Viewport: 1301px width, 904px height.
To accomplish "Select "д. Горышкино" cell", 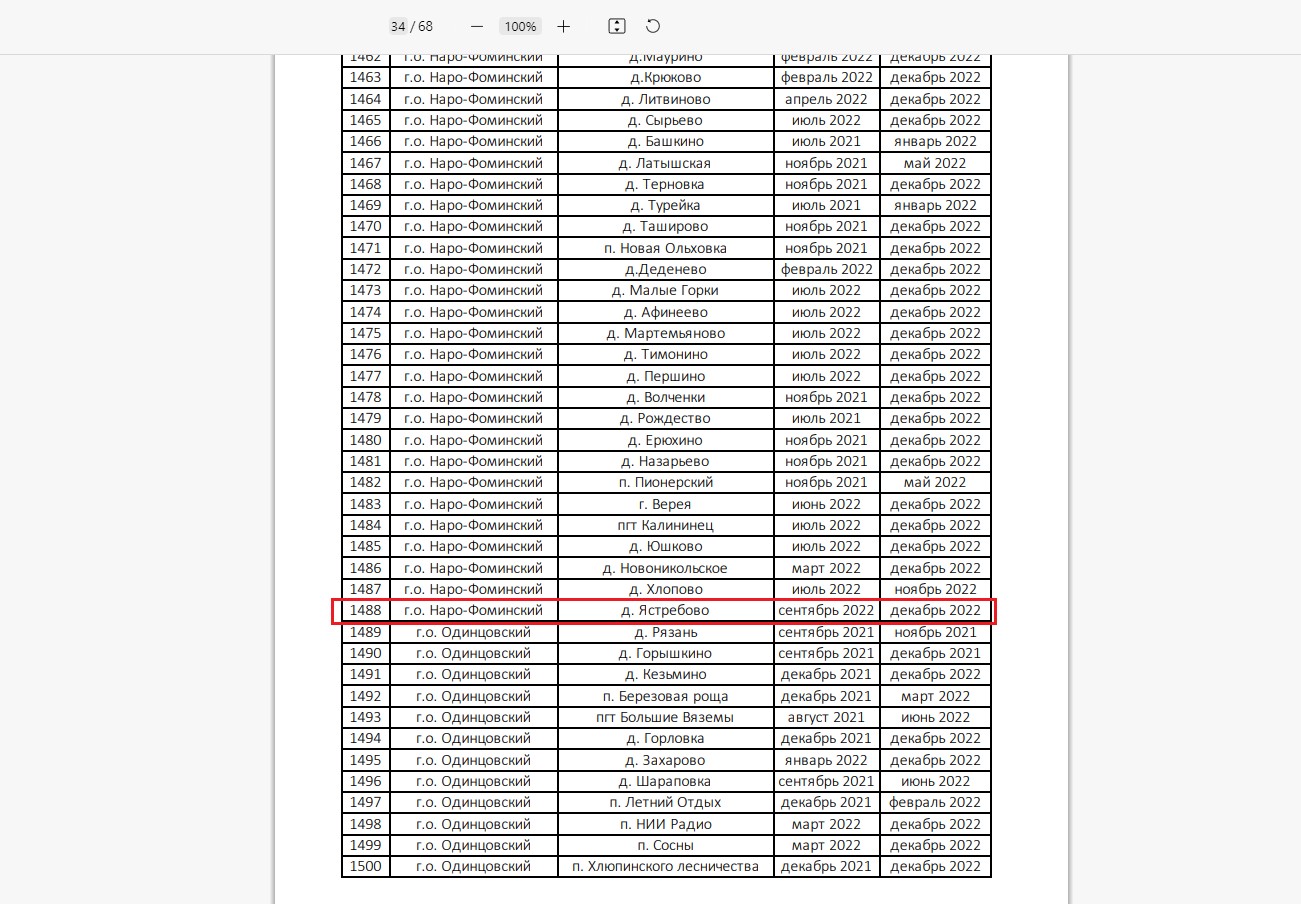I will [x=665, y=653].
